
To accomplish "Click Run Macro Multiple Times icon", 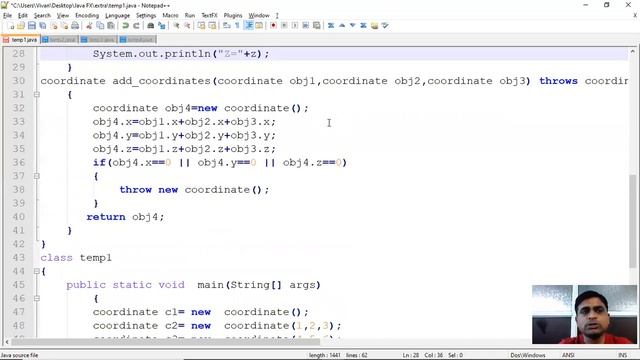I will (x=305, y=26).
